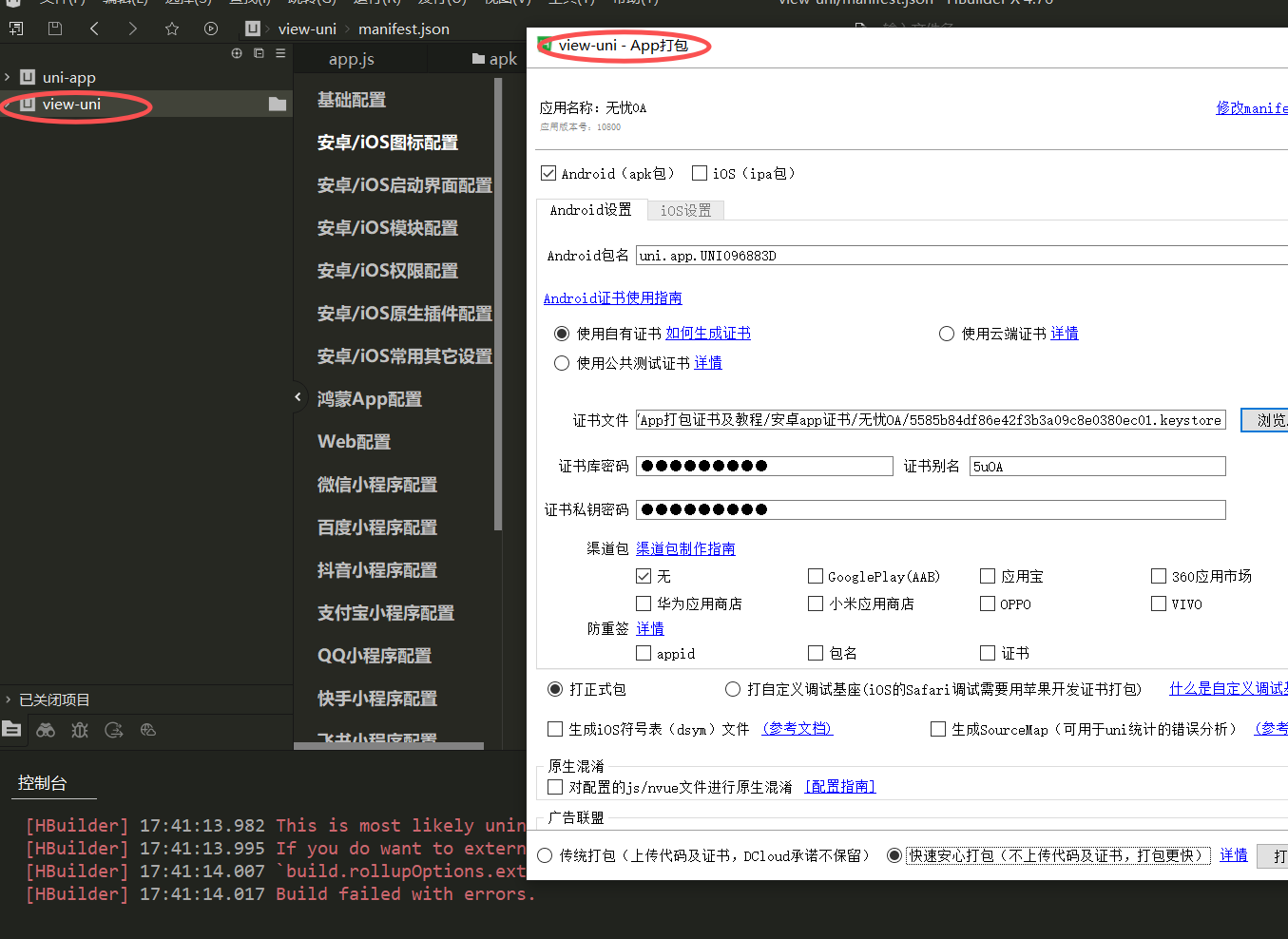The height and width of the screenshot is (939, 1288).
Task: Switch to the iOS设置 tab
Action: click(x=685, y=210)
